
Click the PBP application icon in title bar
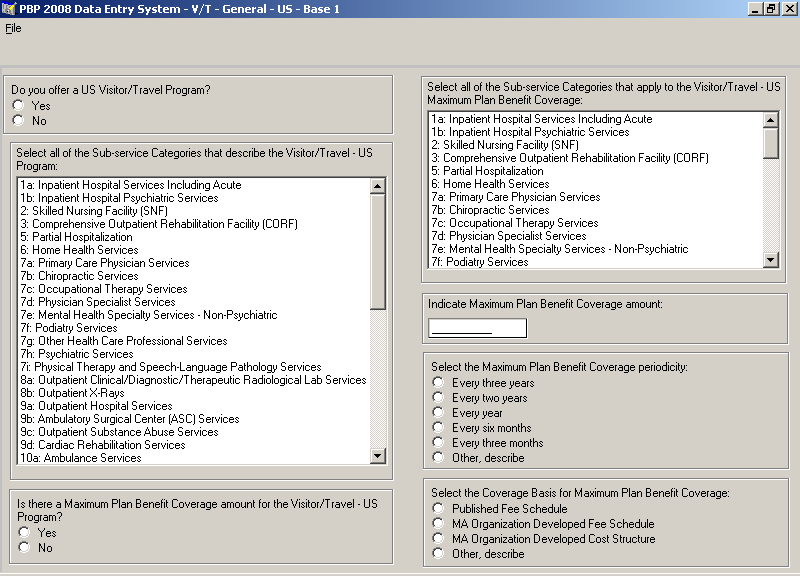coord(9,9)
